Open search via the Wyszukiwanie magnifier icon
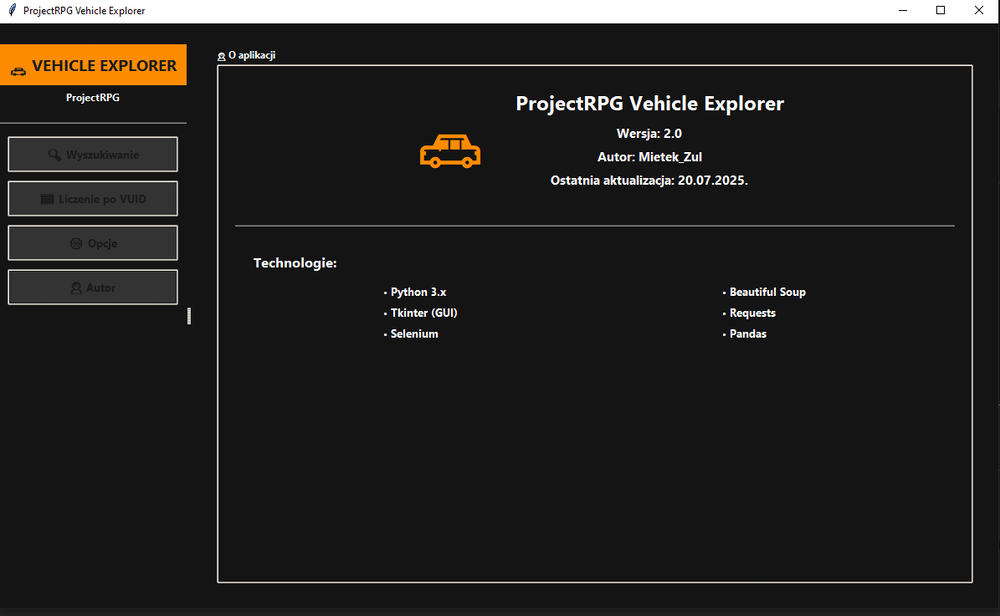Image resolution: width=1000 pixels, height=616 pixels. (x=55, y=155)
